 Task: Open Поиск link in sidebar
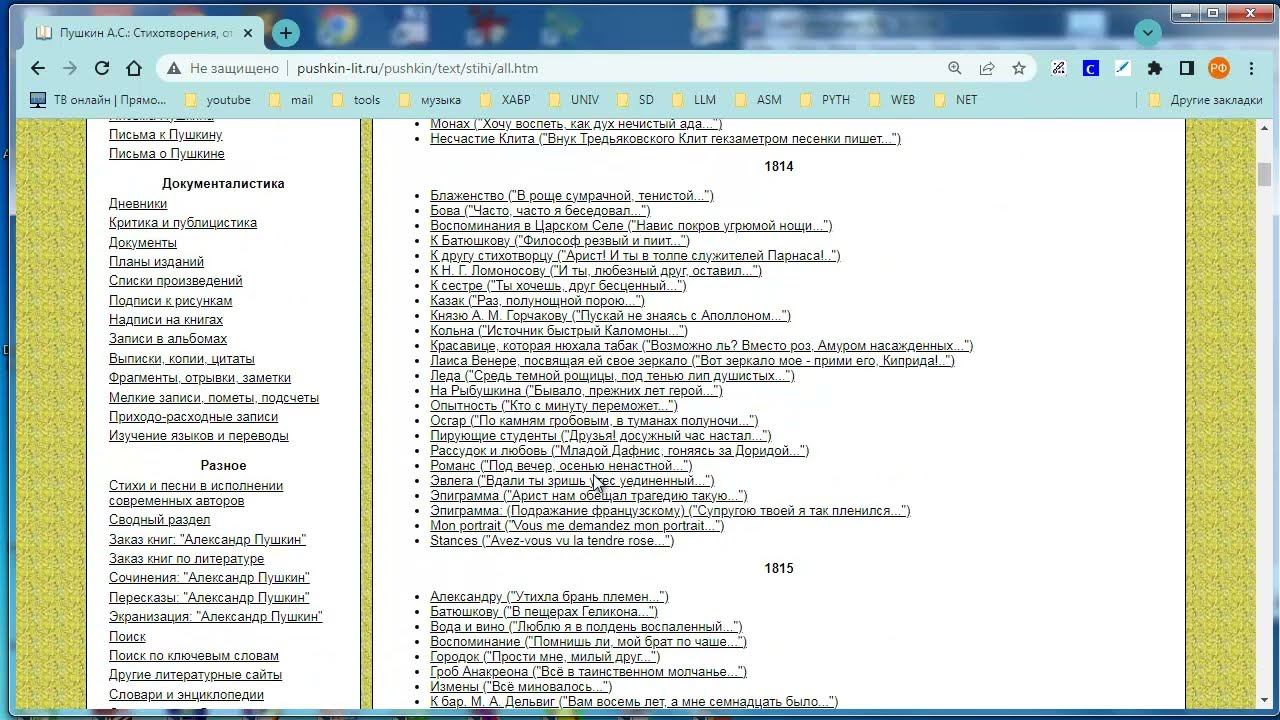[127, 637]
